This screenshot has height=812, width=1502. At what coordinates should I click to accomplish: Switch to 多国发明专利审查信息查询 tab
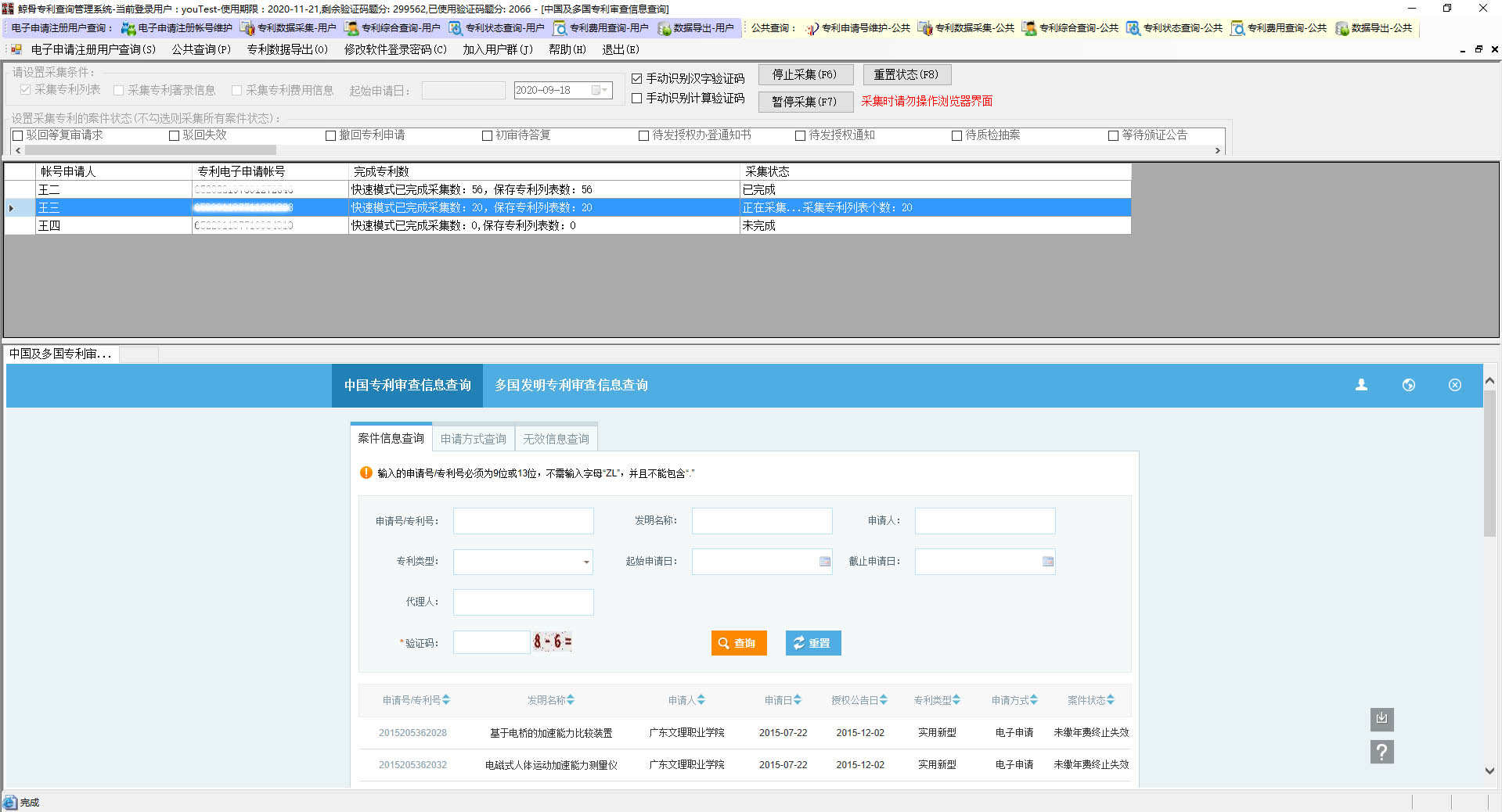coord(571,385)
